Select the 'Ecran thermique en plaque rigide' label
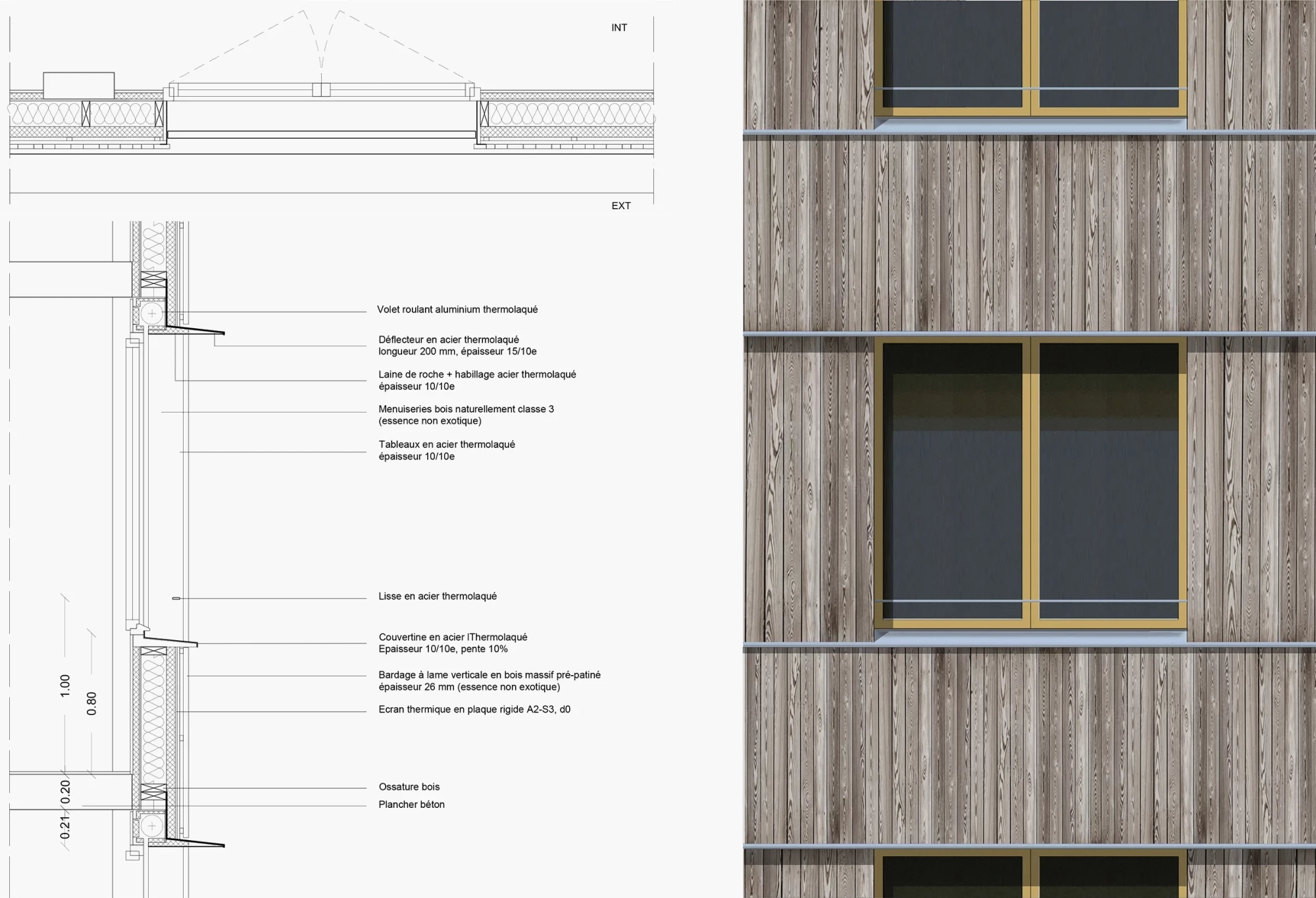The image size is (1316, 898). click(x=474, y=709)
